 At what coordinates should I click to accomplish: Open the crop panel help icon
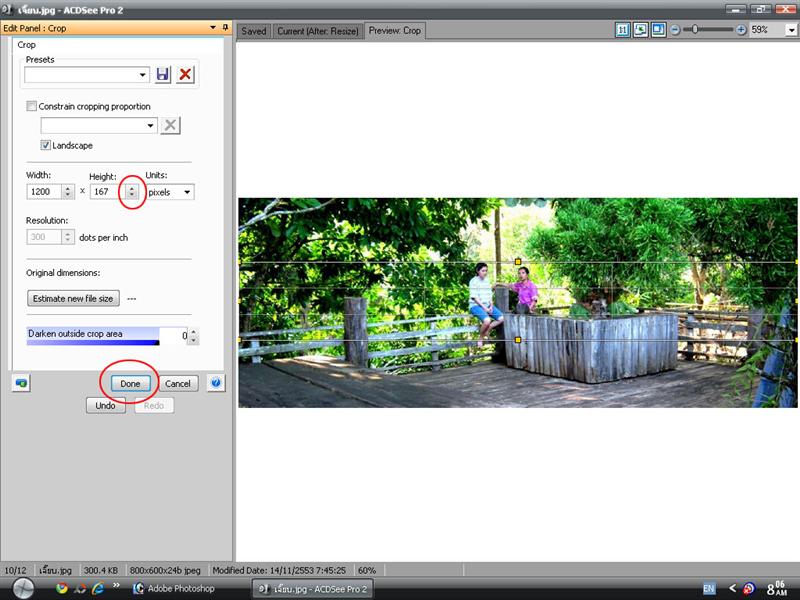tap(216, 383)
